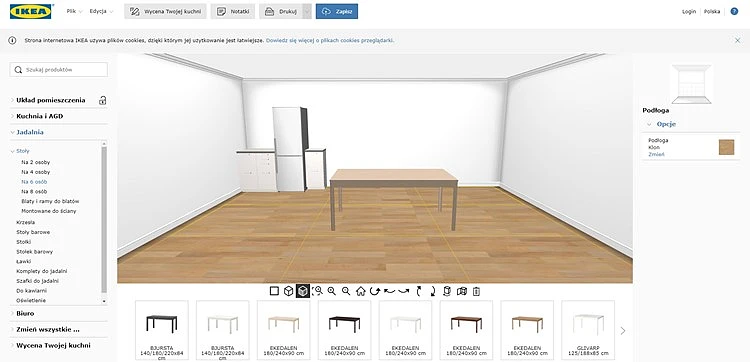Rotate the camera left with the curved left arrow
750x362 pixels.
(389, 291)
